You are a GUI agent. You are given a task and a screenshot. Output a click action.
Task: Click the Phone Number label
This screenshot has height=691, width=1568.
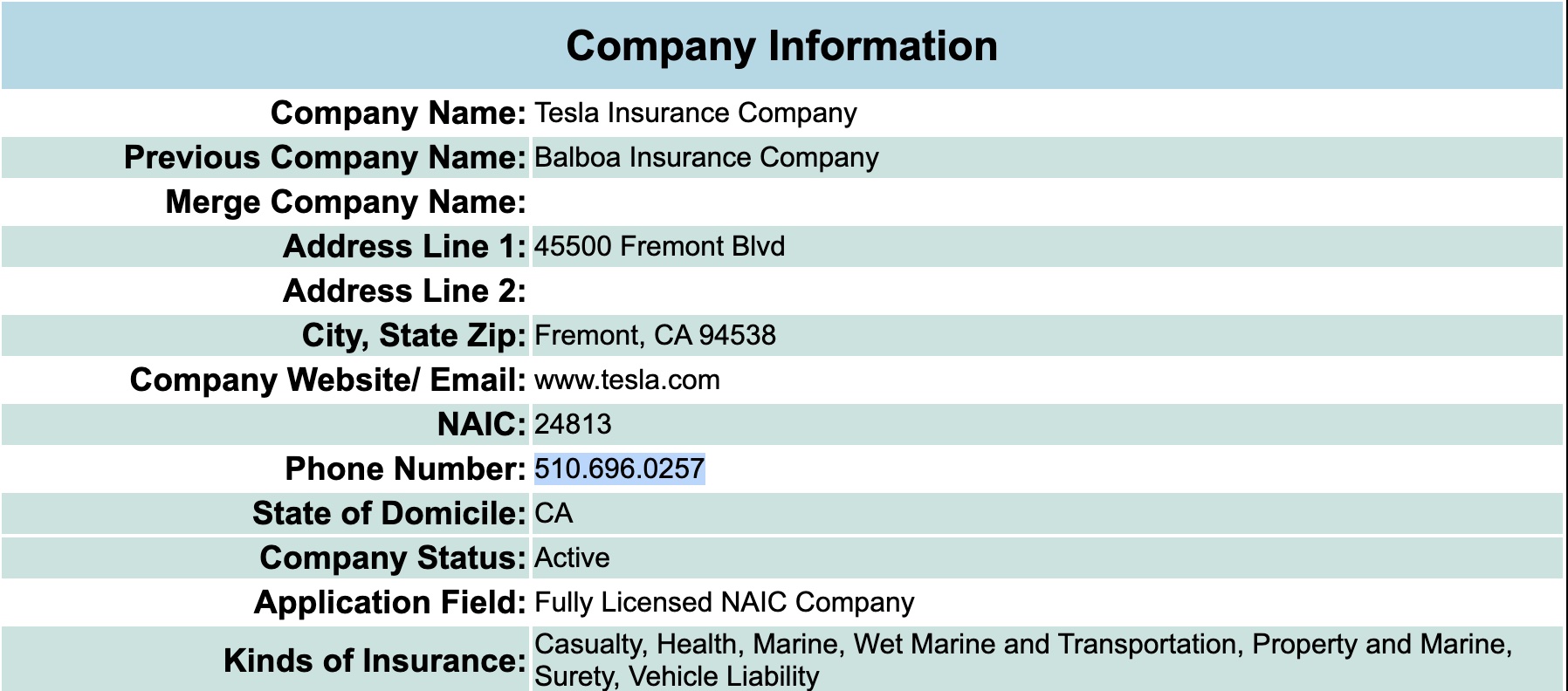pos(406,469)
